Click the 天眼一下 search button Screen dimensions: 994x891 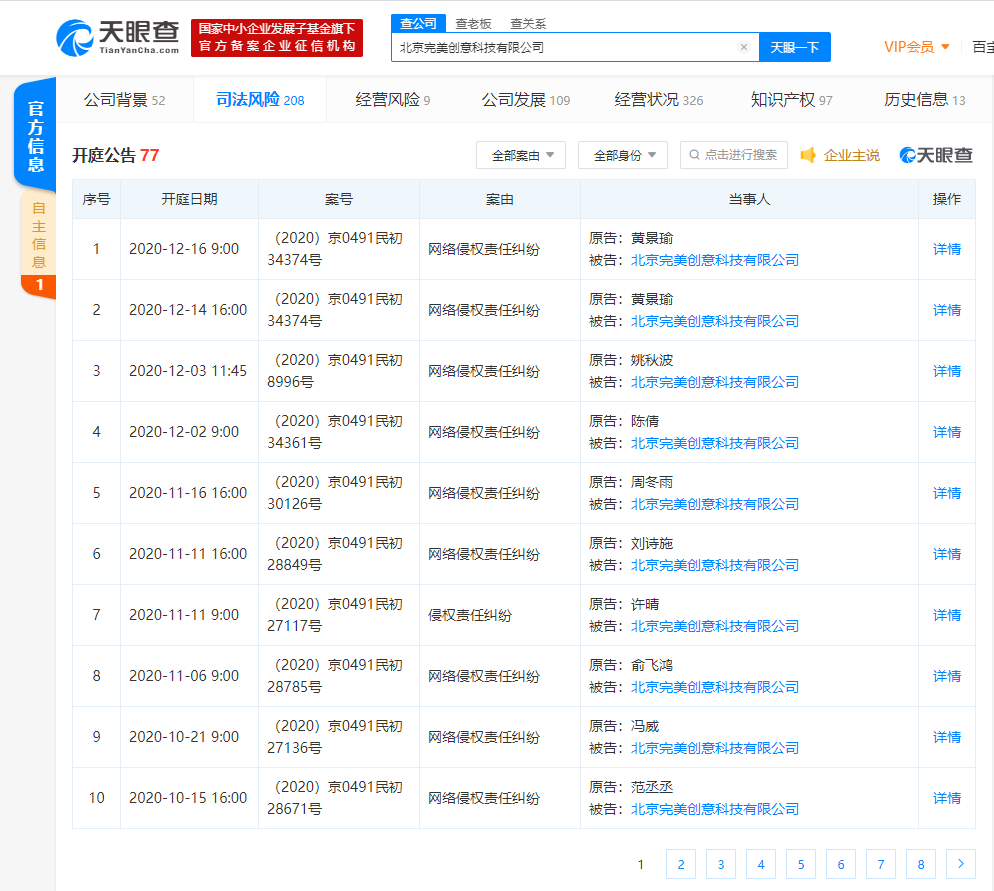[x=795, y=47]
